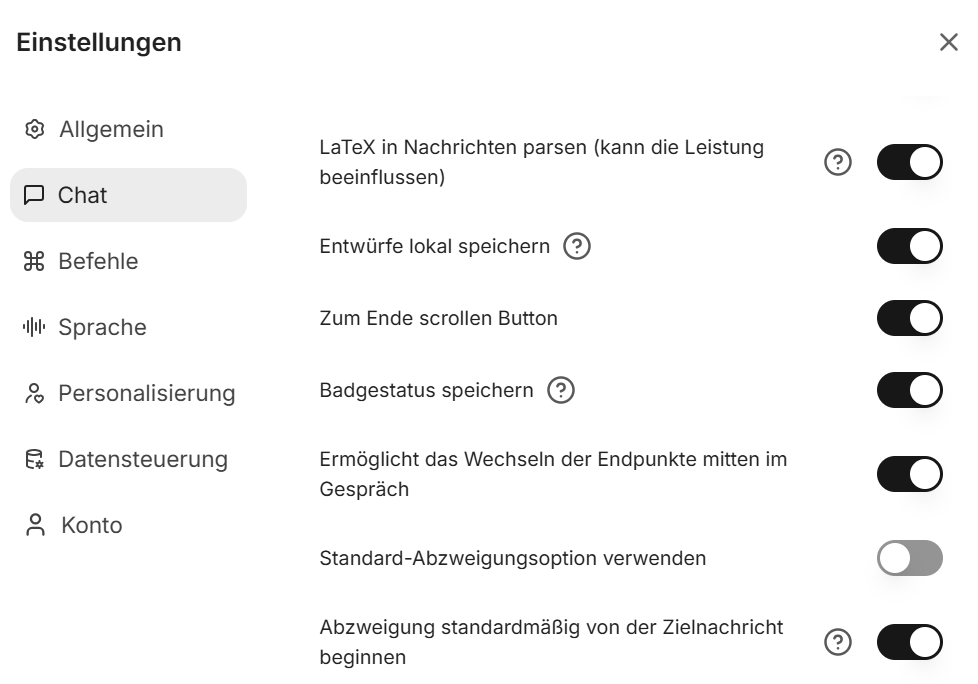Toggle switching endpoints mid-conversation off
Viewport: 978px width, 684px height.
click(910, 474)
